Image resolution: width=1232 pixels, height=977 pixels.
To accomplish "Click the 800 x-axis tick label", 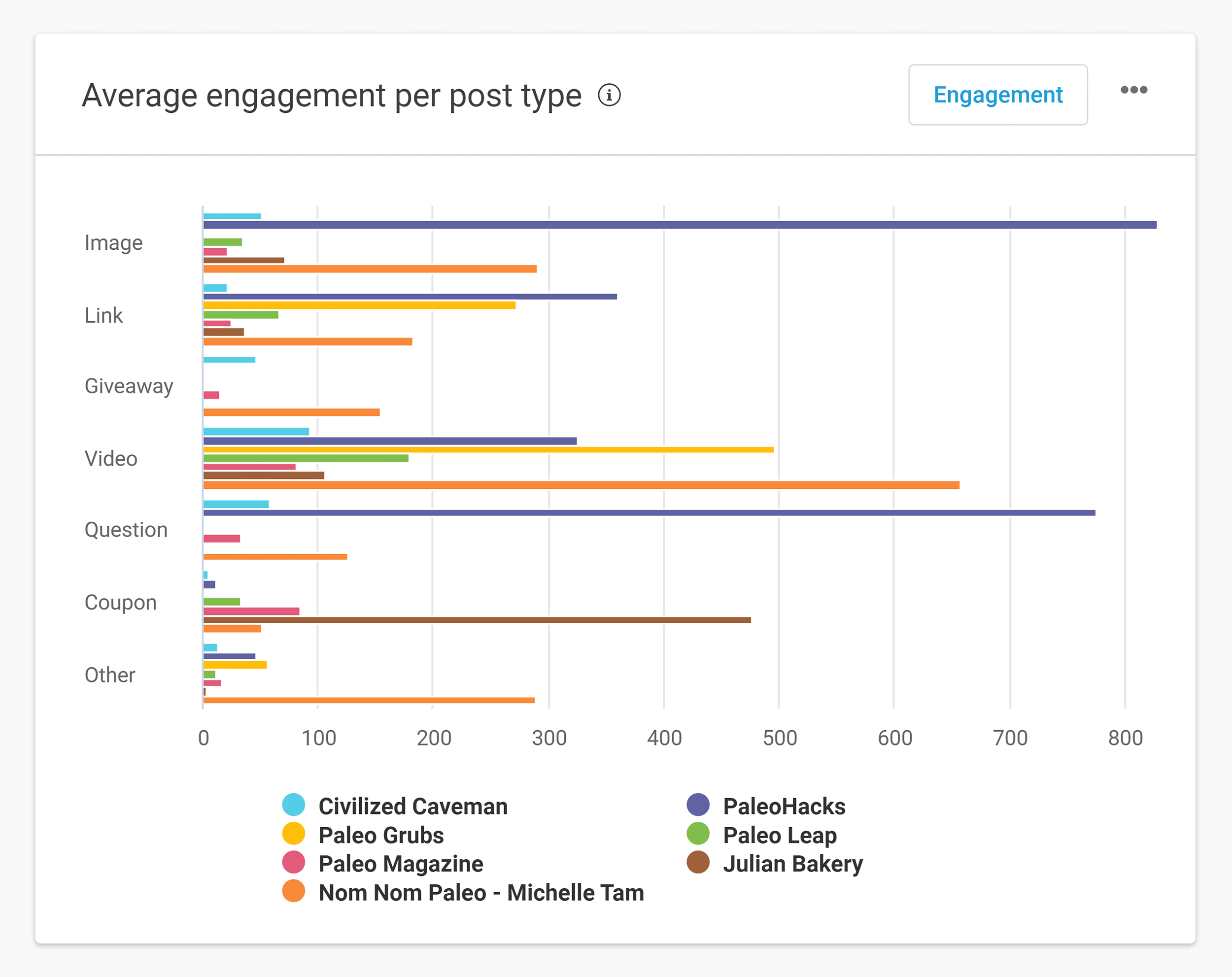I will tap(1125, 738).
